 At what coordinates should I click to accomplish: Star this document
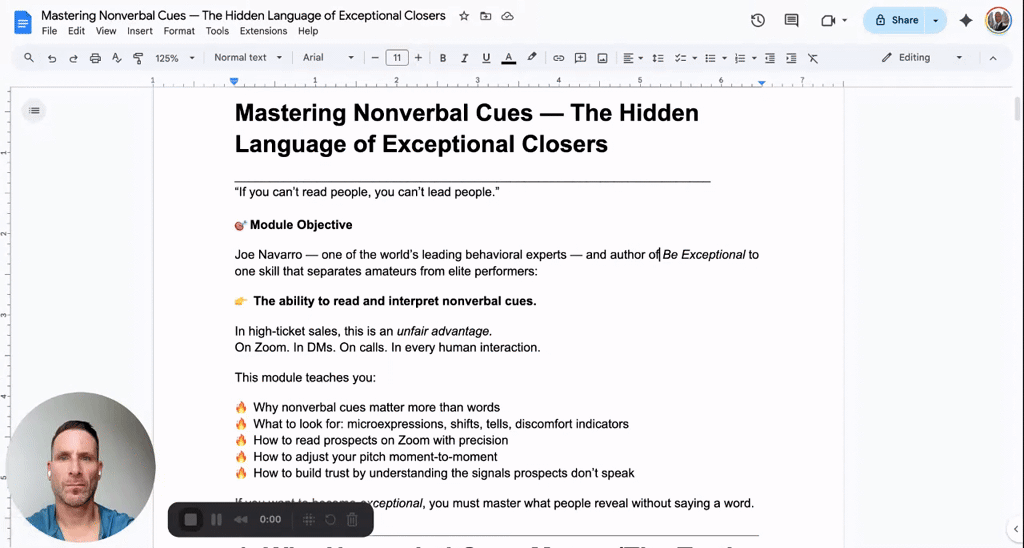tap(464, 16)
